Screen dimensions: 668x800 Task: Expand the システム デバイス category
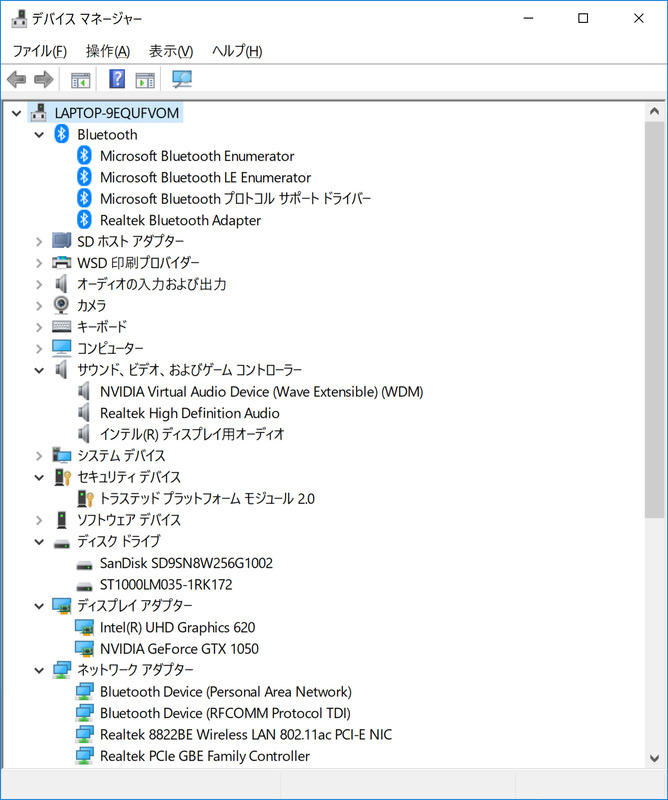pos(39,456)
